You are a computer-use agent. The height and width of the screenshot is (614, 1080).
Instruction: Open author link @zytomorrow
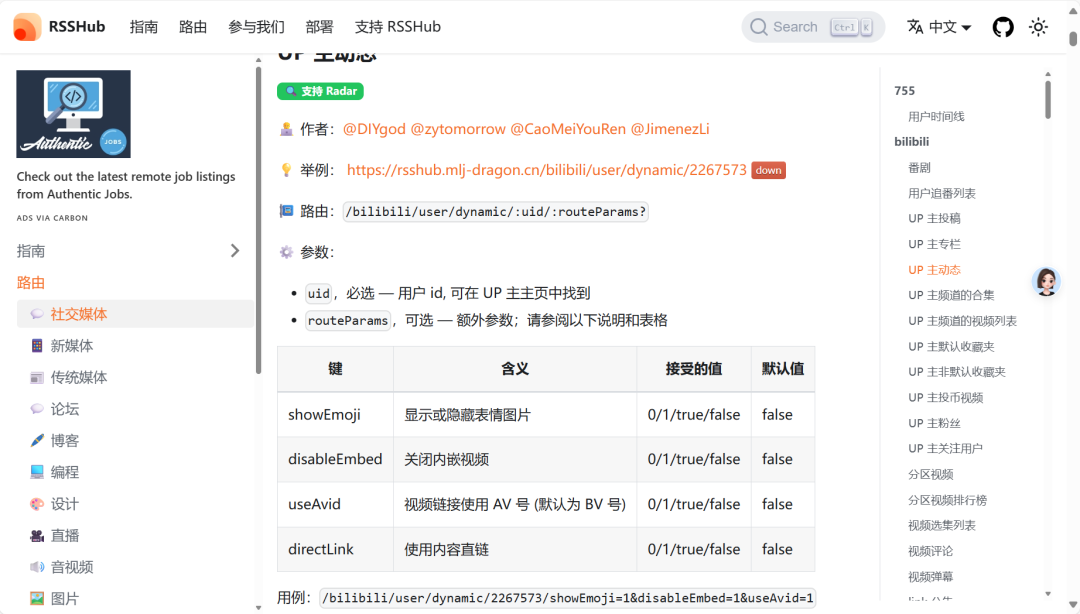[457, 129]
